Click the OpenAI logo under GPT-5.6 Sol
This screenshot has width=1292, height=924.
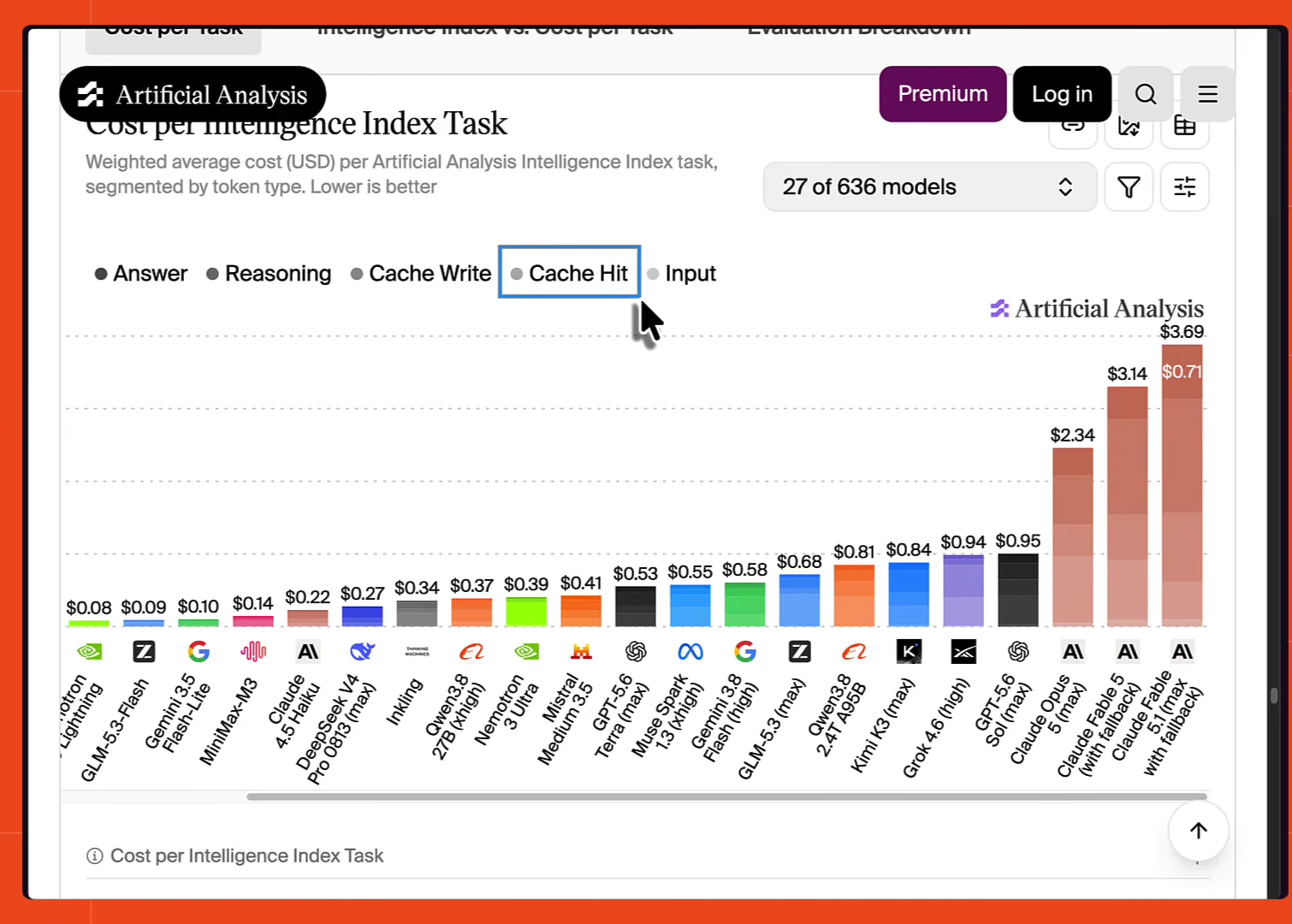point(1018,652)
